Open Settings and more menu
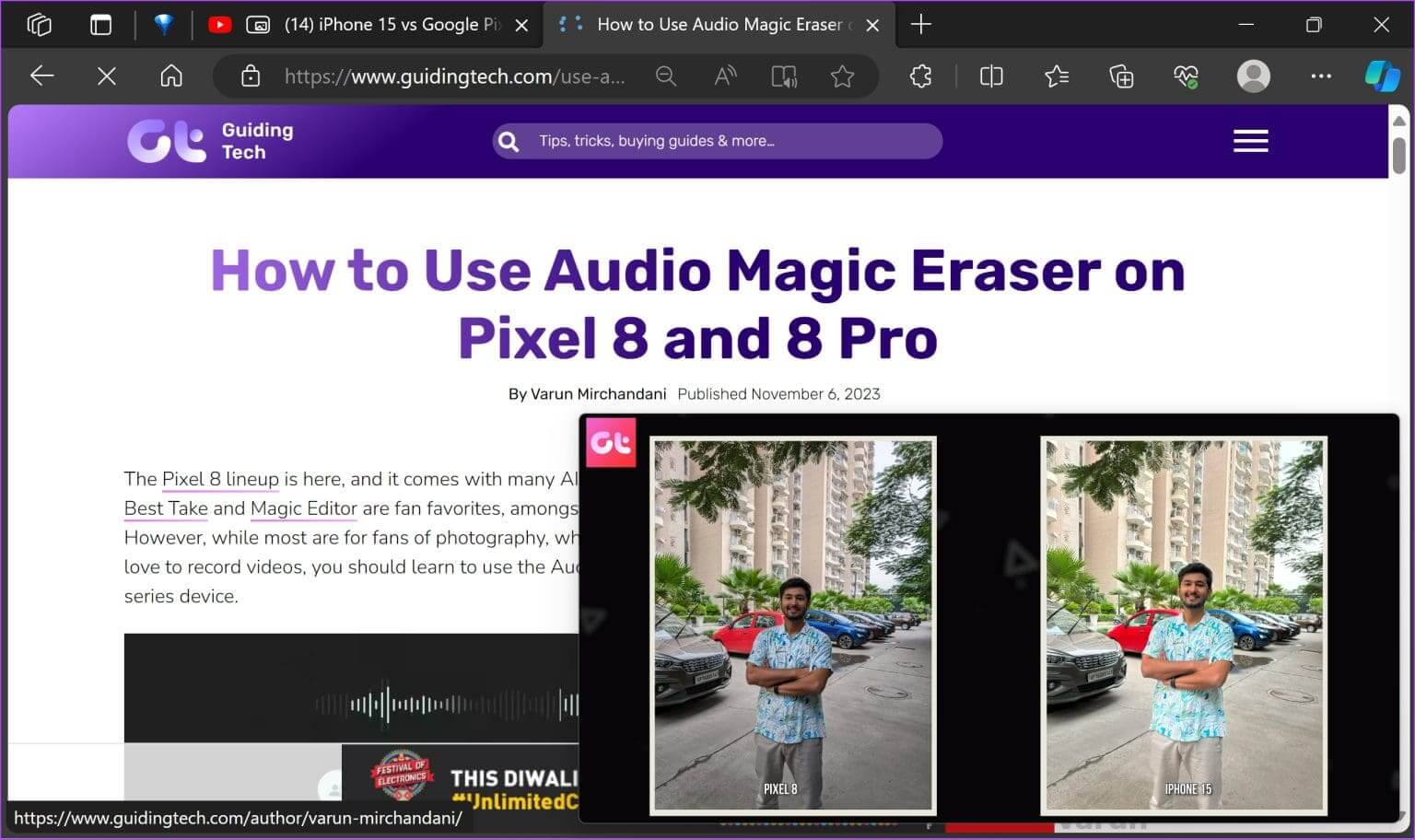This screenshot has height=840, width=1415. pyautogui.click(x=1321, y=76)
